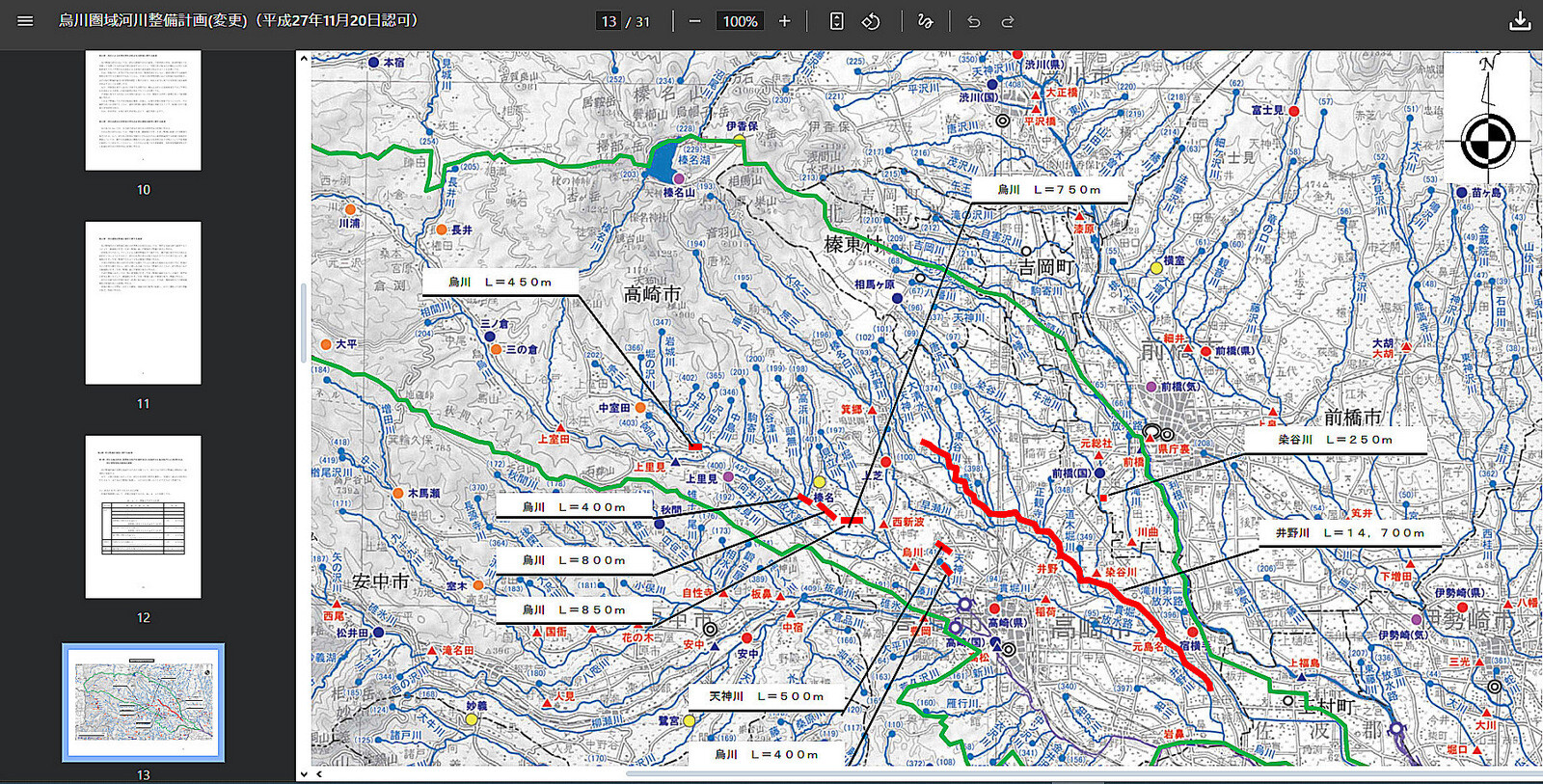
Task: Redo the annotation
Action: point(1008,21)
